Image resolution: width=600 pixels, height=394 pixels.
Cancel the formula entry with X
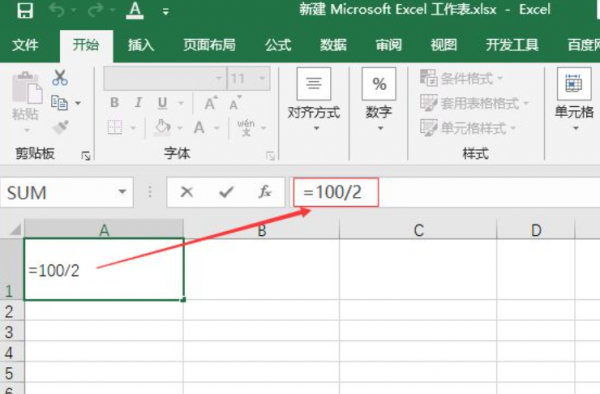point(187,192)
